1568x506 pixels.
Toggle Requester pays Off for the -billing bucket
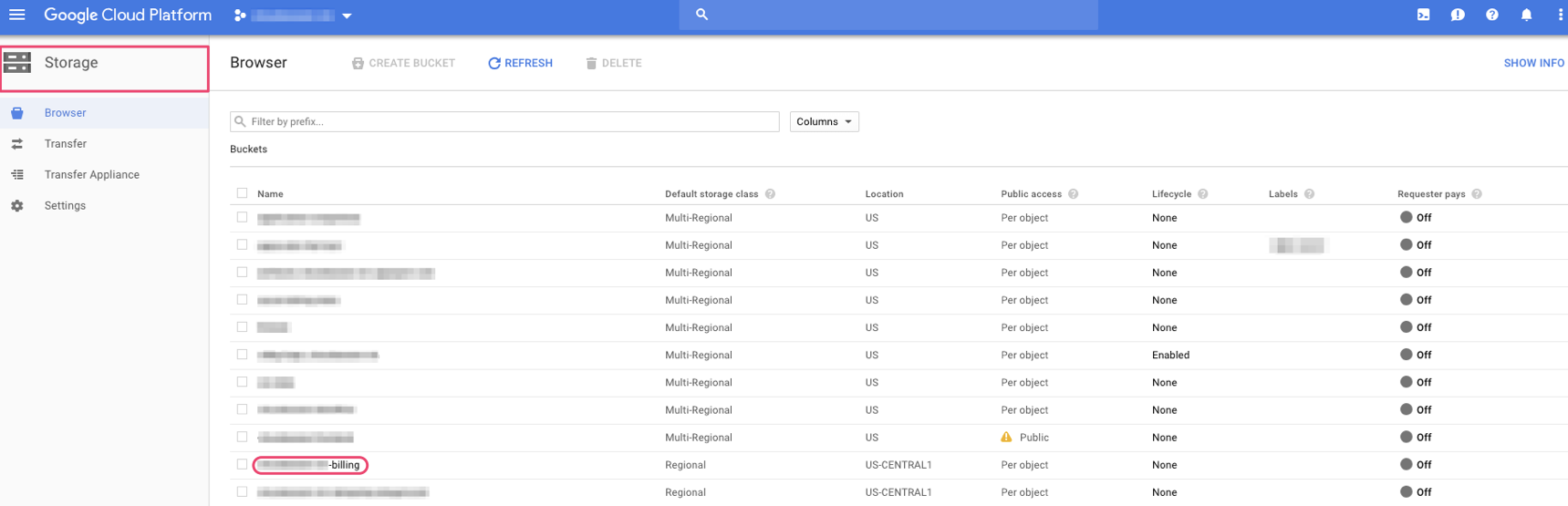(x=1416, y=465)
